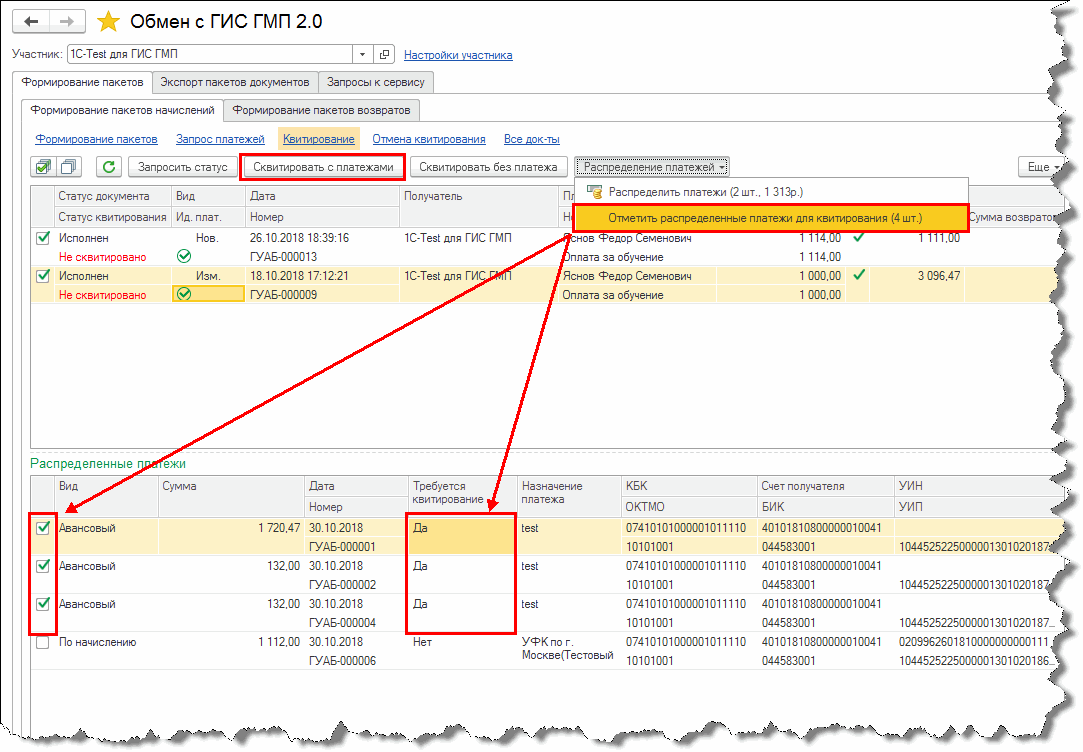This screenshot has height=752, width=1083.
Task: Uncheck Авансовый payment ГУАБ-000004
Action: (43, 604)
